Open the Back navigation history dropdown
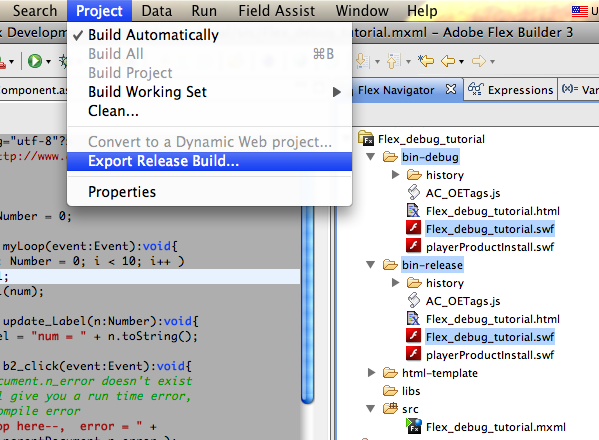Screen dimensions: 599x440 (x=461, y=61)
